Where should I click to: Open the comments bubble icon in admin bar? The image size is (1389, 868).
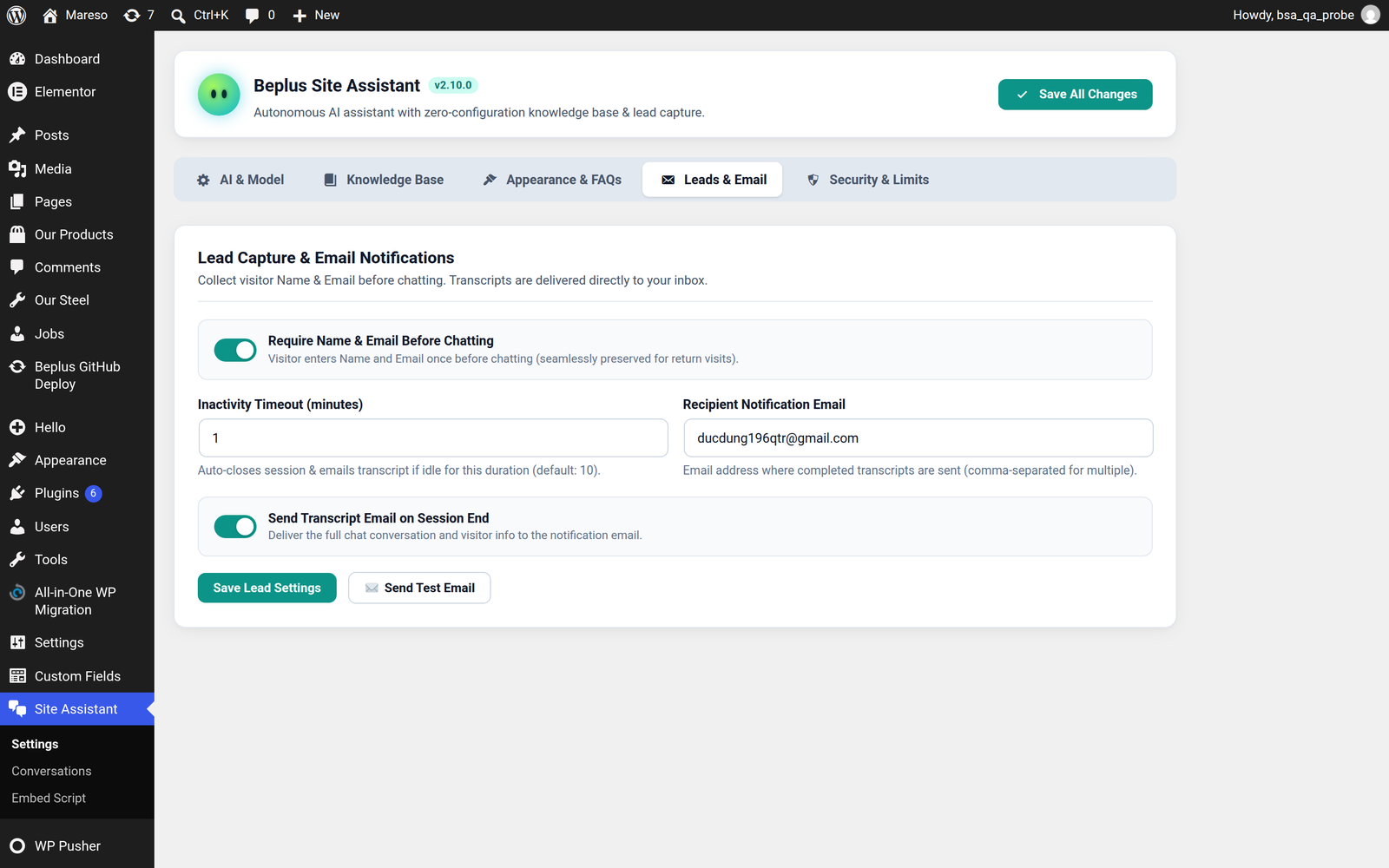click(252, 16)
